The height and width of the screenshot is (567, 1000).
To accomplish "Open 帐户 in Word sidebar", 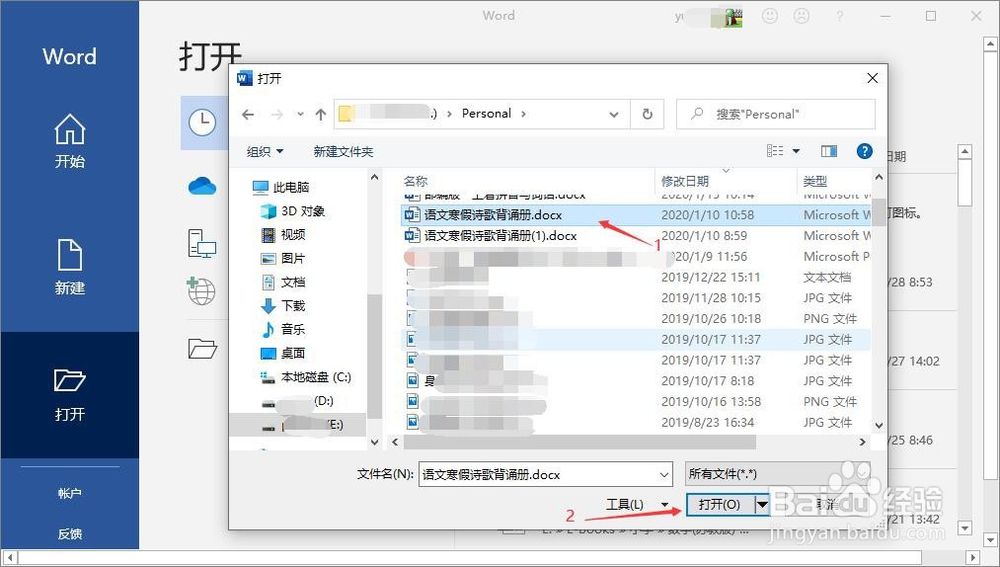I will click(70, 494).
